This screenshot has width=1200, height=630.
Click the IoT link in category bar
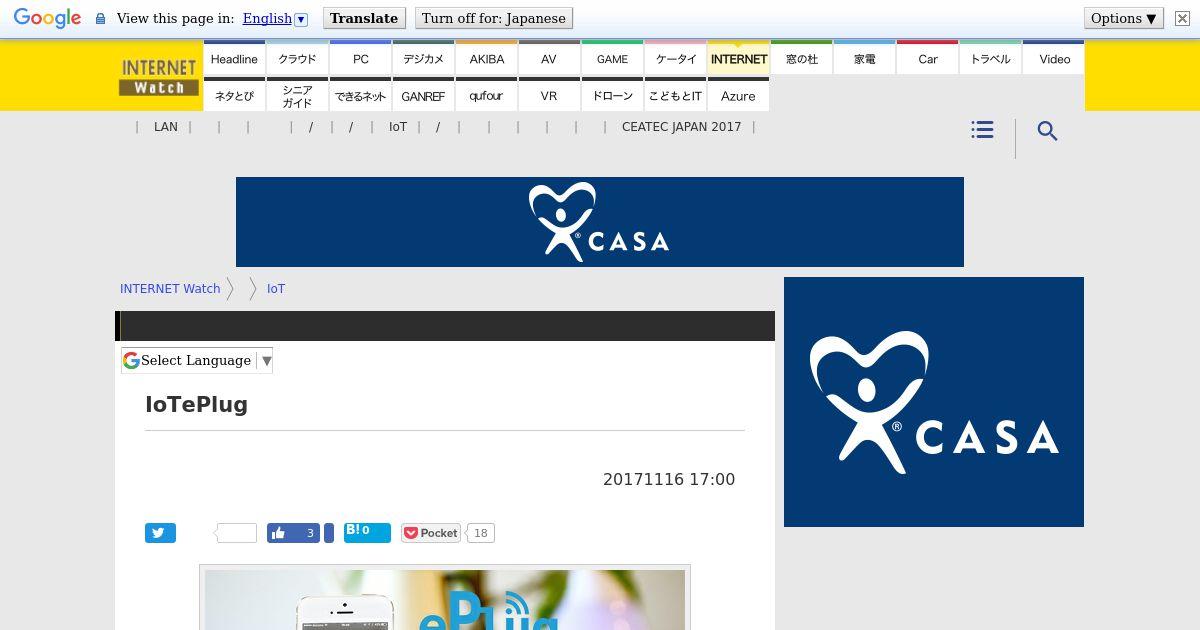[398, 127]
